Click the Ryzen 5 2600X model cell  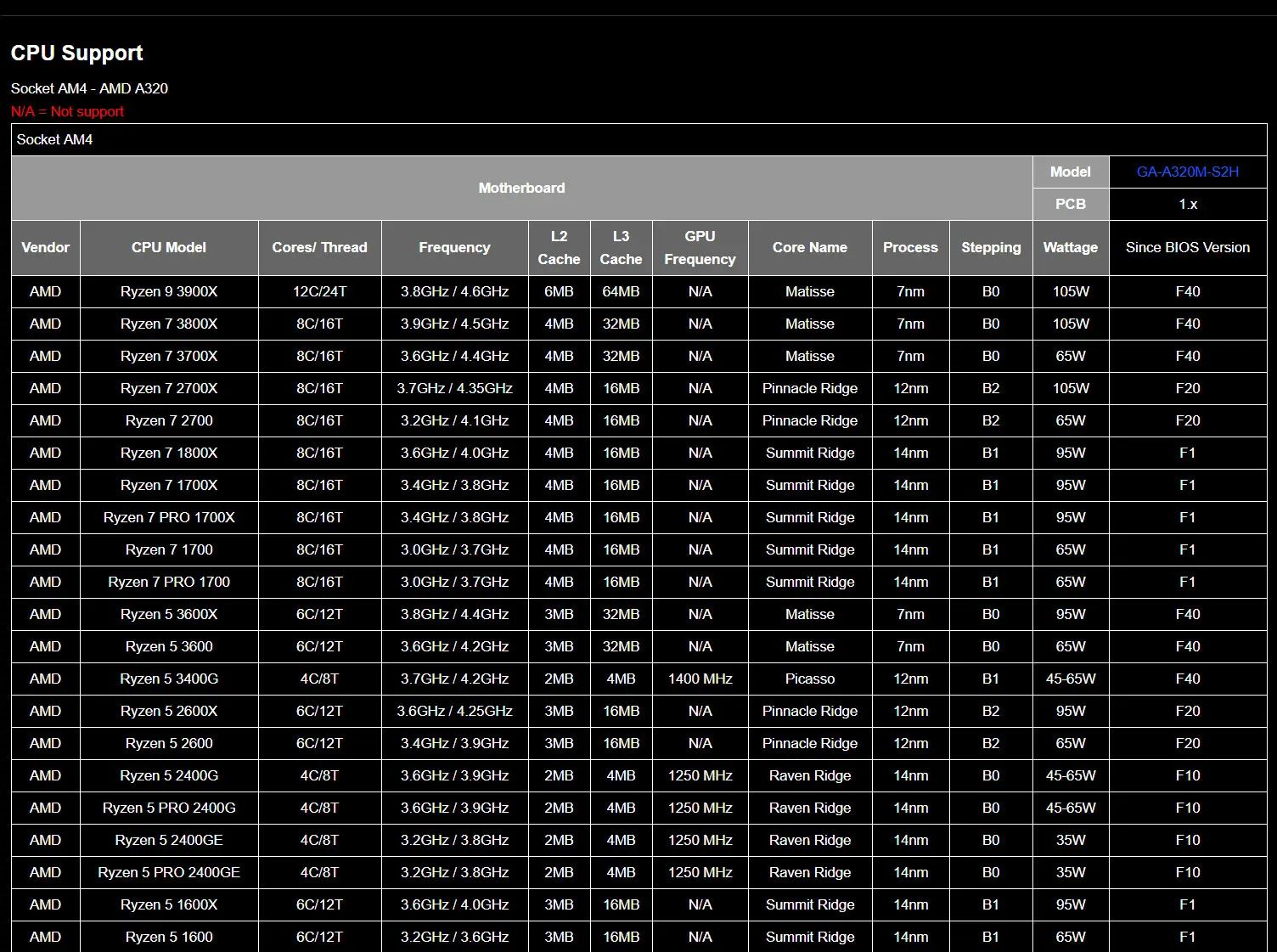(169, 711)
